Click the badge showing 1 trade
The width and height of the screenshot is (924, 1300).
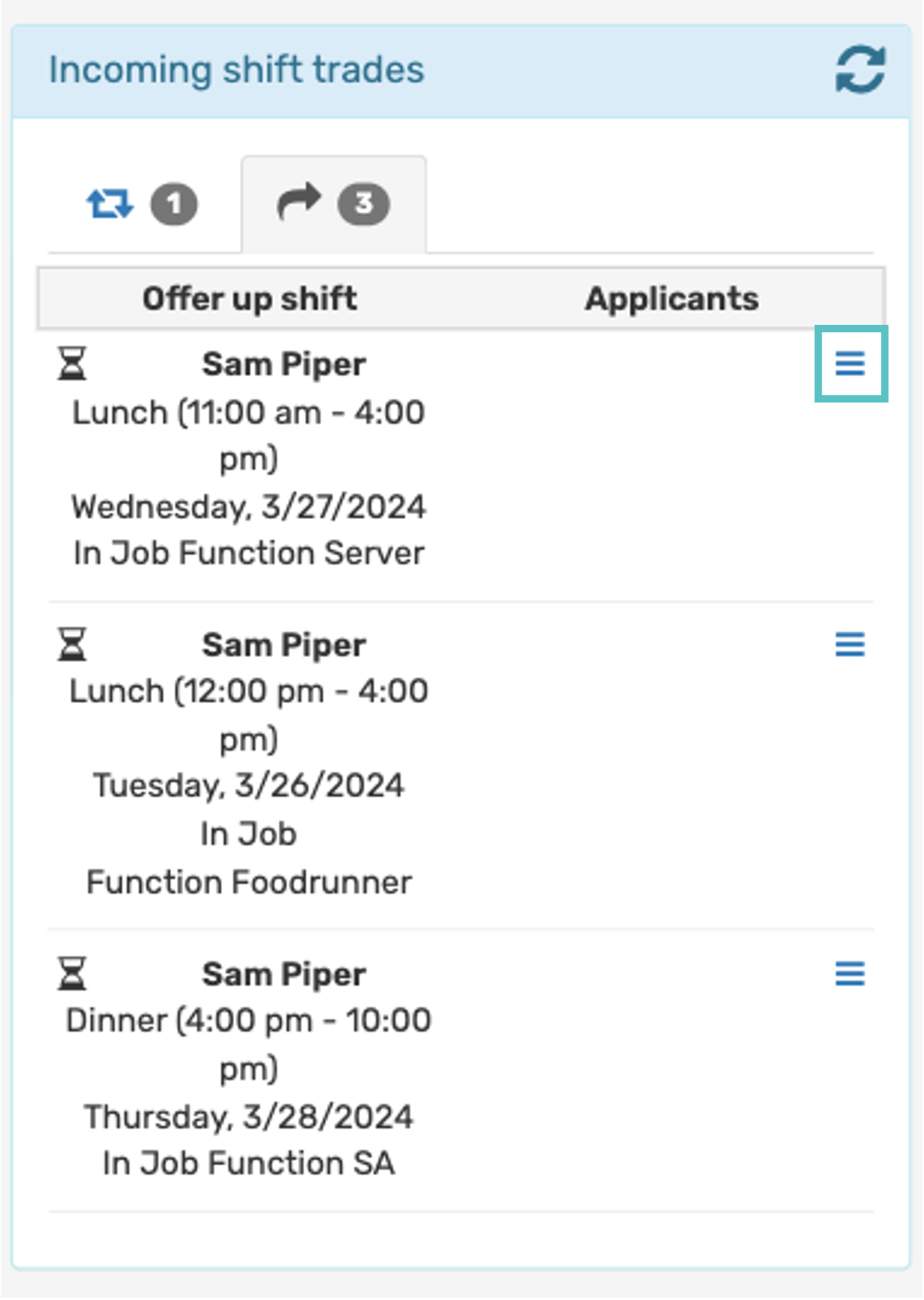[174, 204]
